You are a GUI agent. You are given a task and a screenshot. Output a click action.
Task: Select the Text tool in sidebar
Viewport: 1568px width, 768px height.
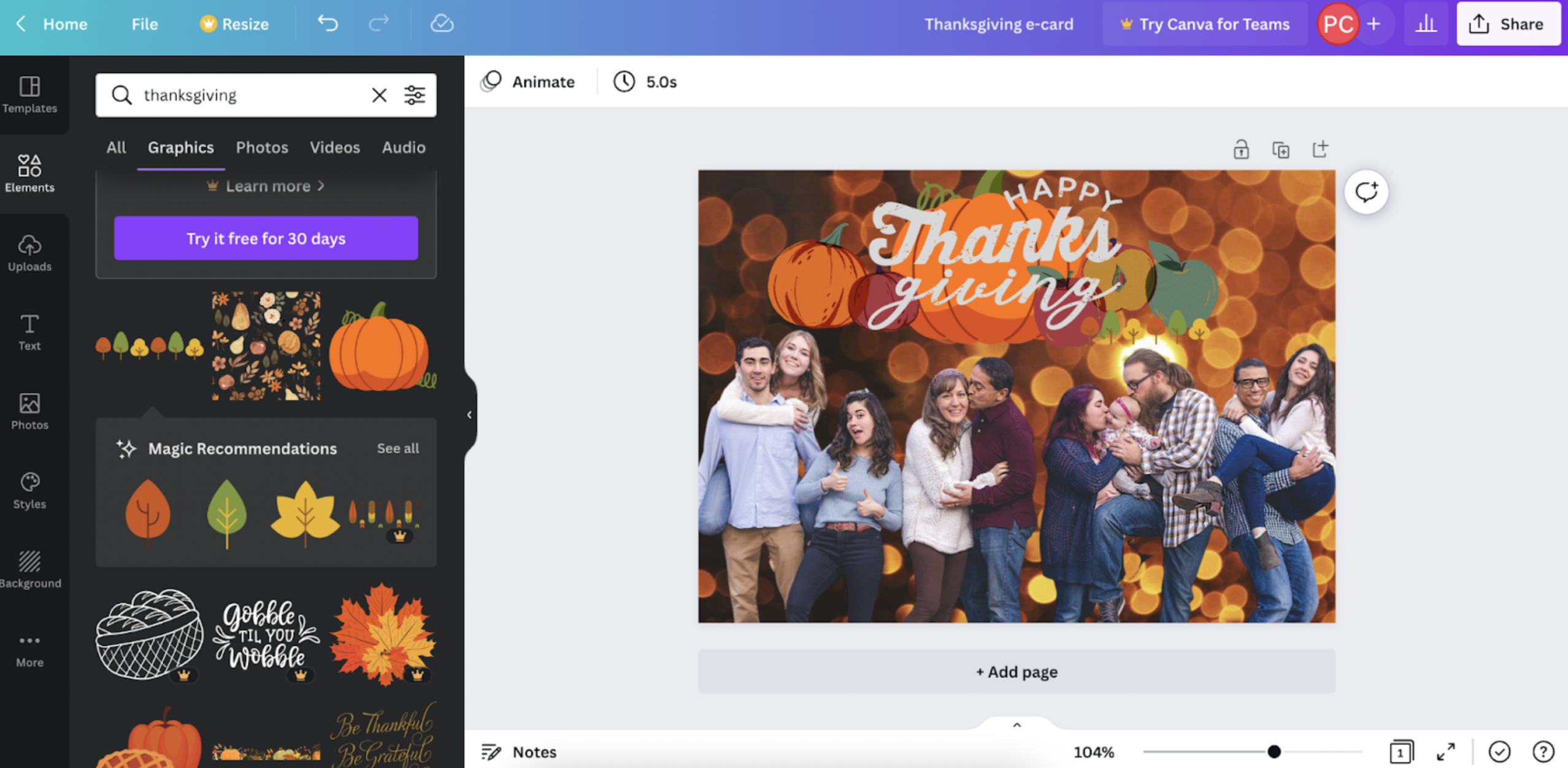29,332
